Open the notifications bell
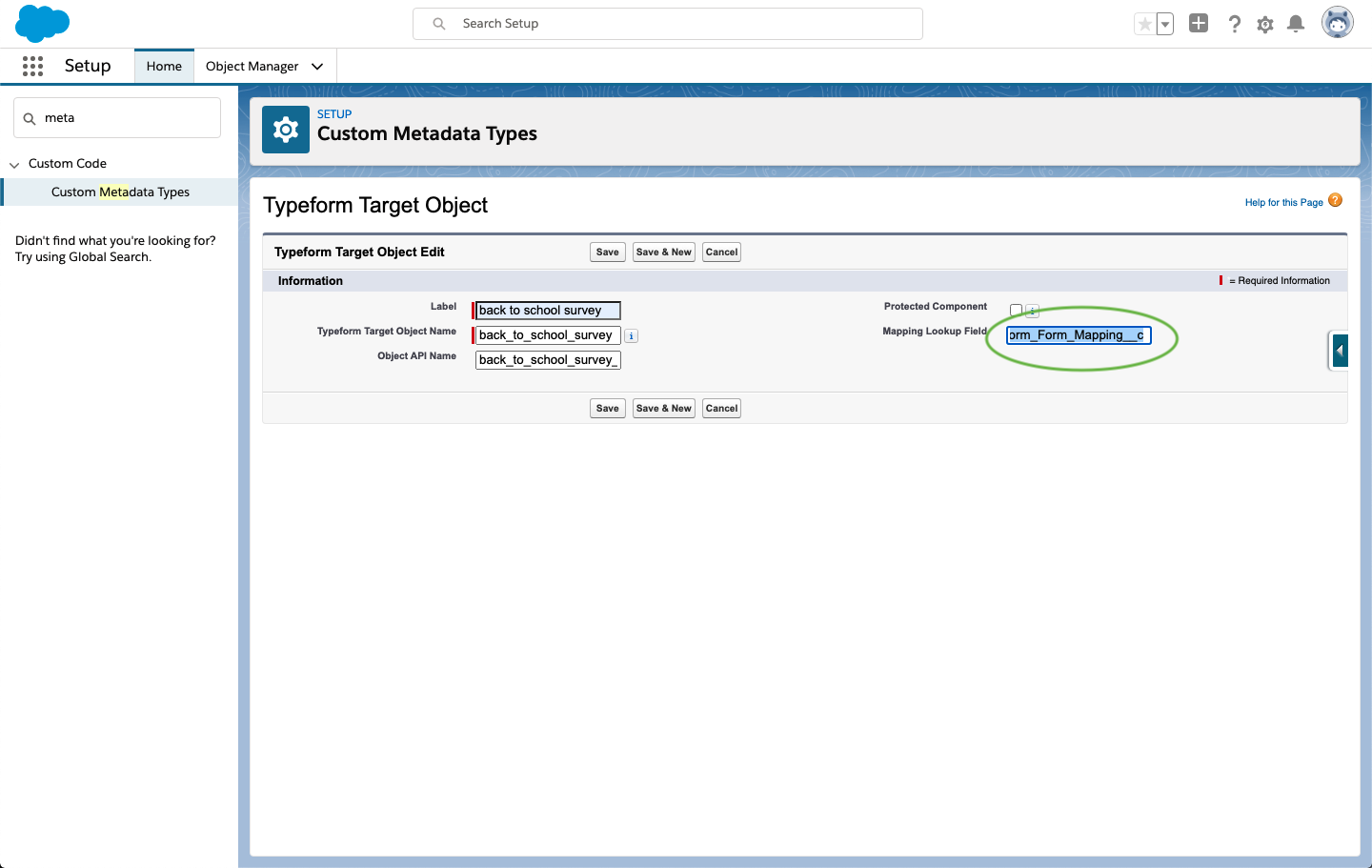The image size is (1372, 868). (x=1296, y=24)
